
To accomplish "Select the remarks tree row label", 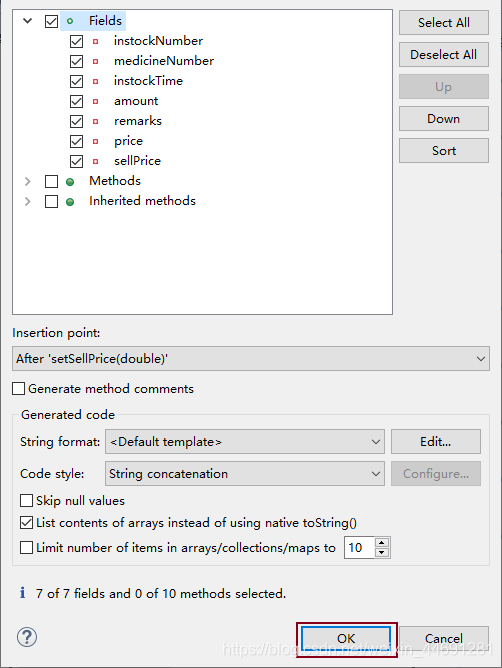I will [138, 121].
